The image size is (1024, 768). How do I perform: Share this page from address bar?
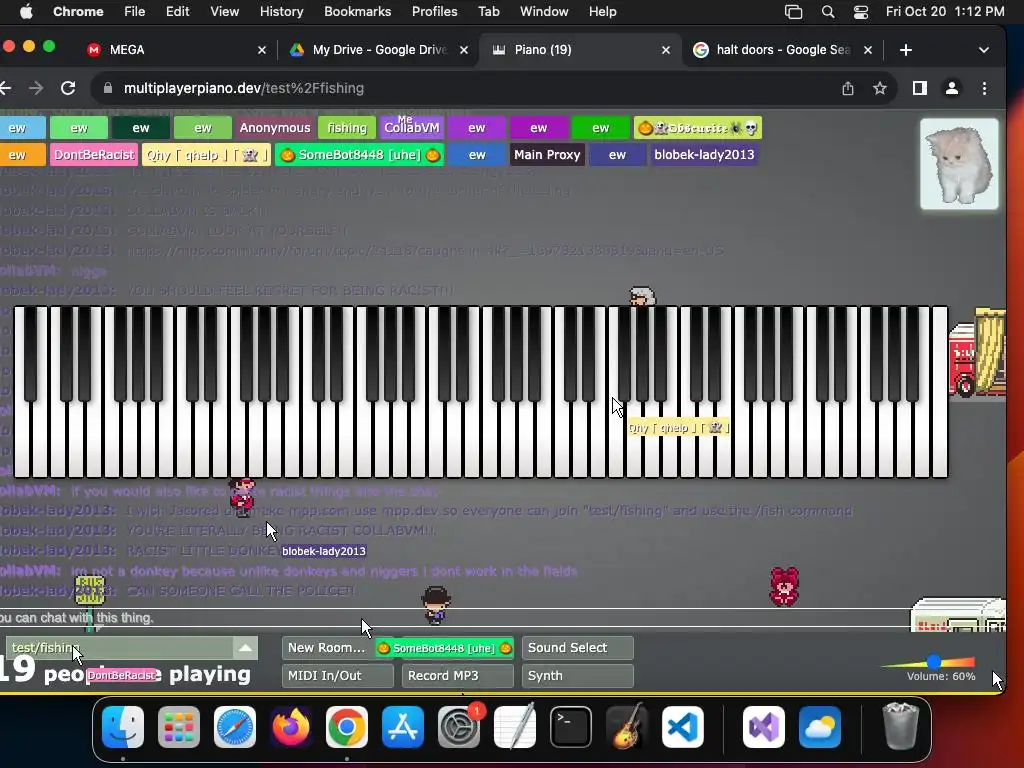point(848,88)
